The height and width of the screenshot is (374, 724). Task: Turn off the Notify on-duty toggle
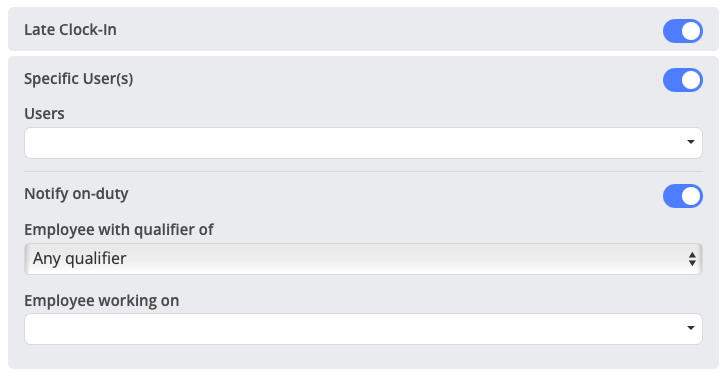click(682, 196)
